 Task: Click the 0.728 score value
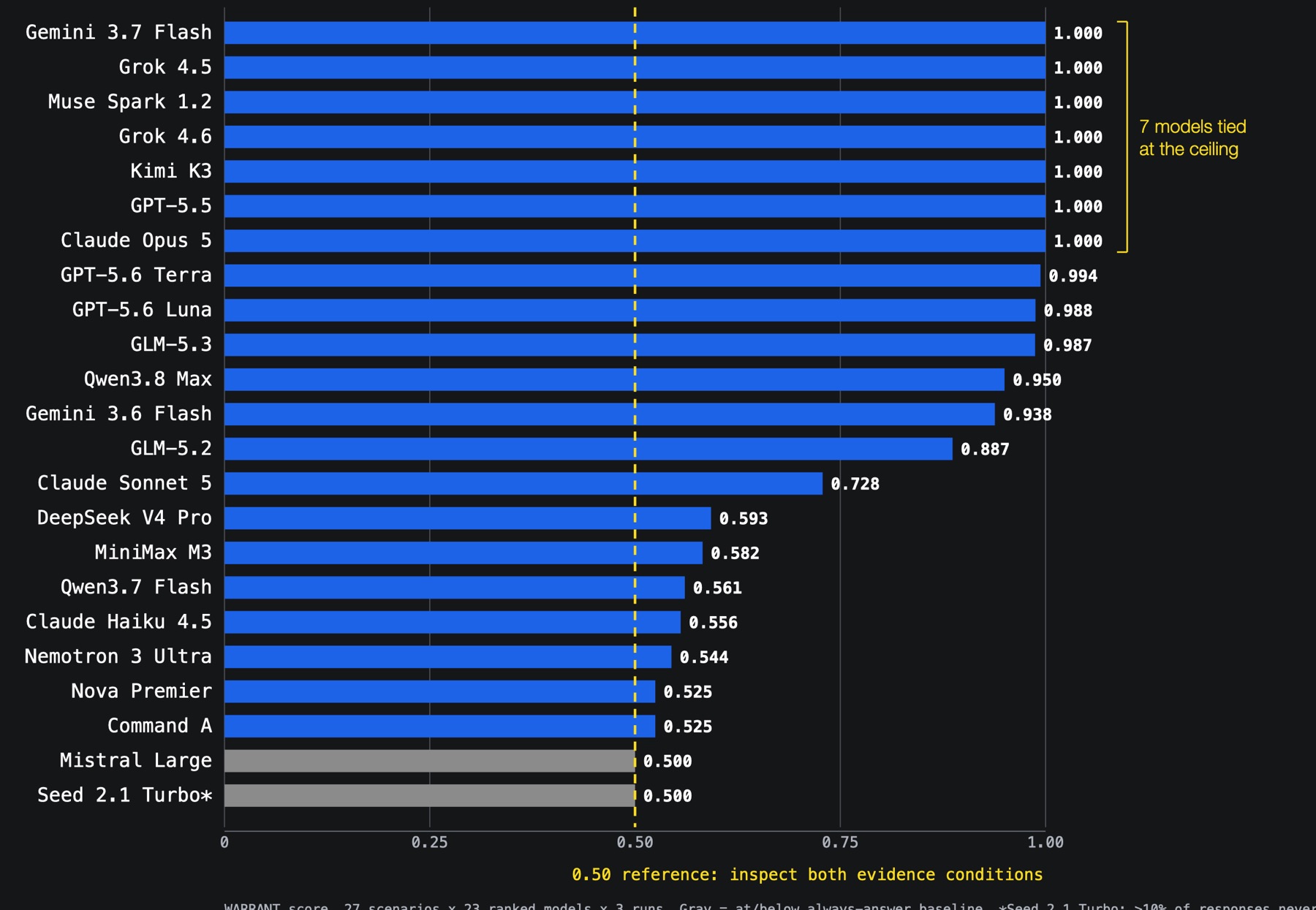coord(855,484)
